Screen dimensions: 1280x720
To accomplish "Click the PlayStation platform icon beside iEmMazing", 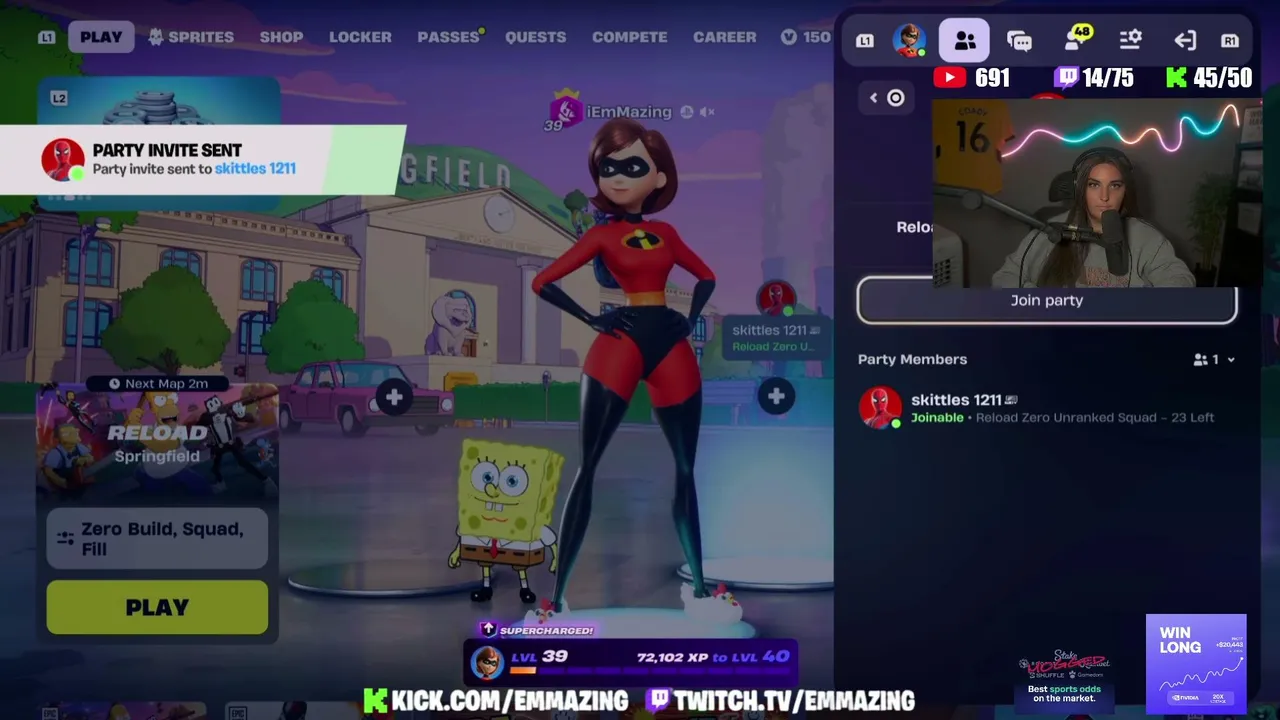I will pyautogui.click(x=687, y=112).
